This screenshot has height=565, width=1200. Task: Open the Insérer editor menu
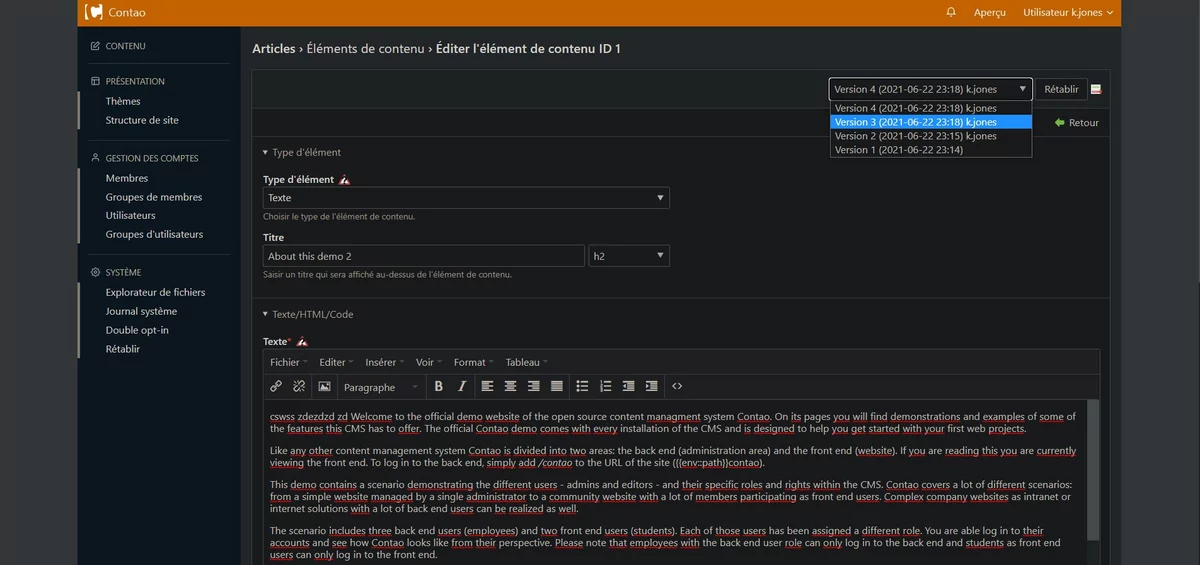(x=385, y=362)
